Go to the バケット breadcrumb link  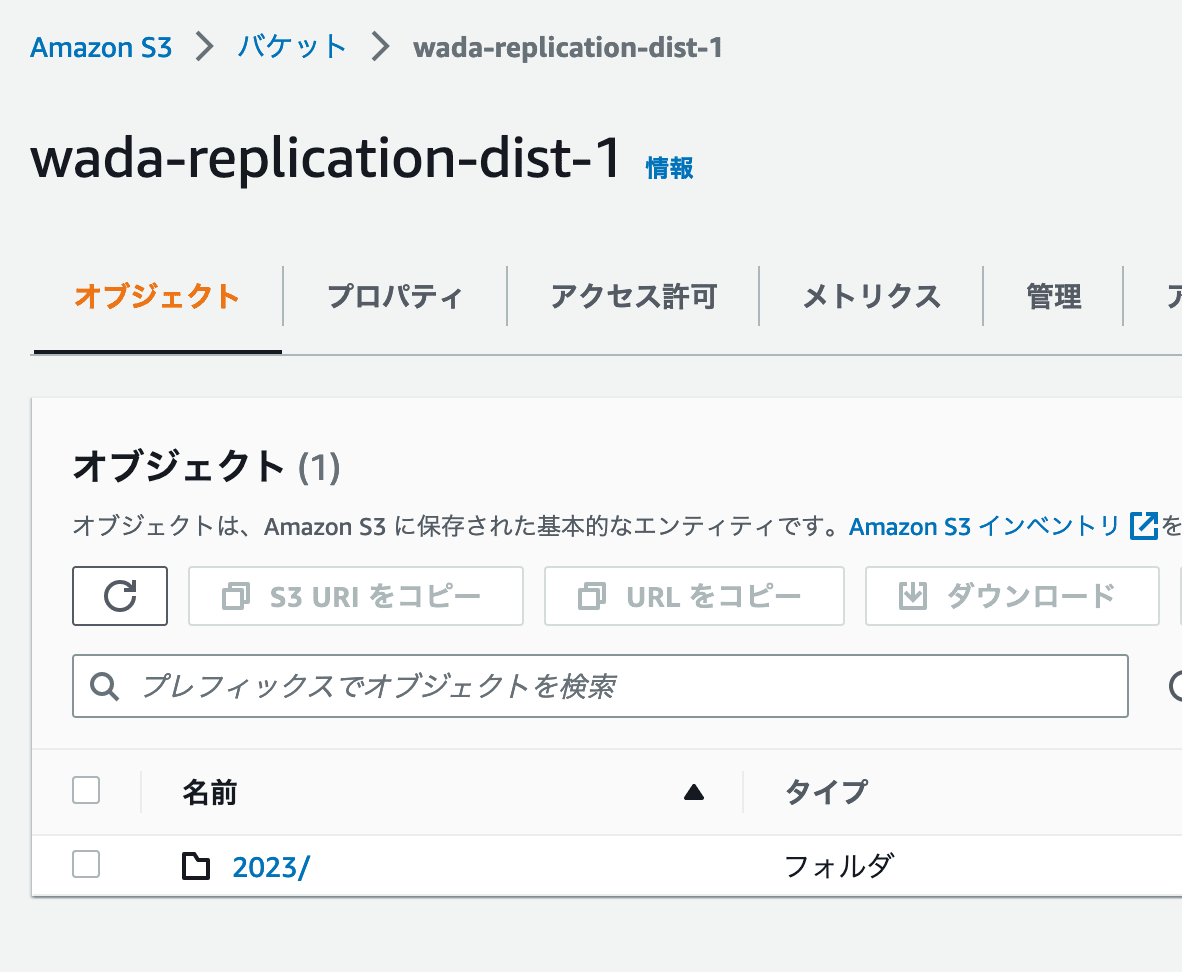pyautogui.click(x=292, y=47)
